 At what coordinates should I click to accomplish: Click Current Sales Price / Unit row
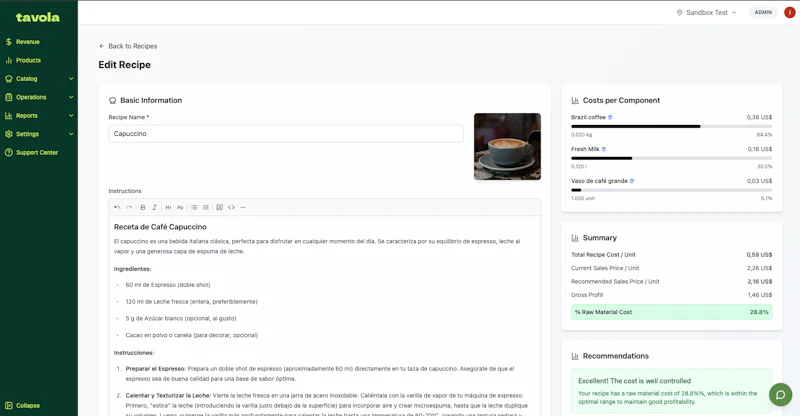(671, 268)
